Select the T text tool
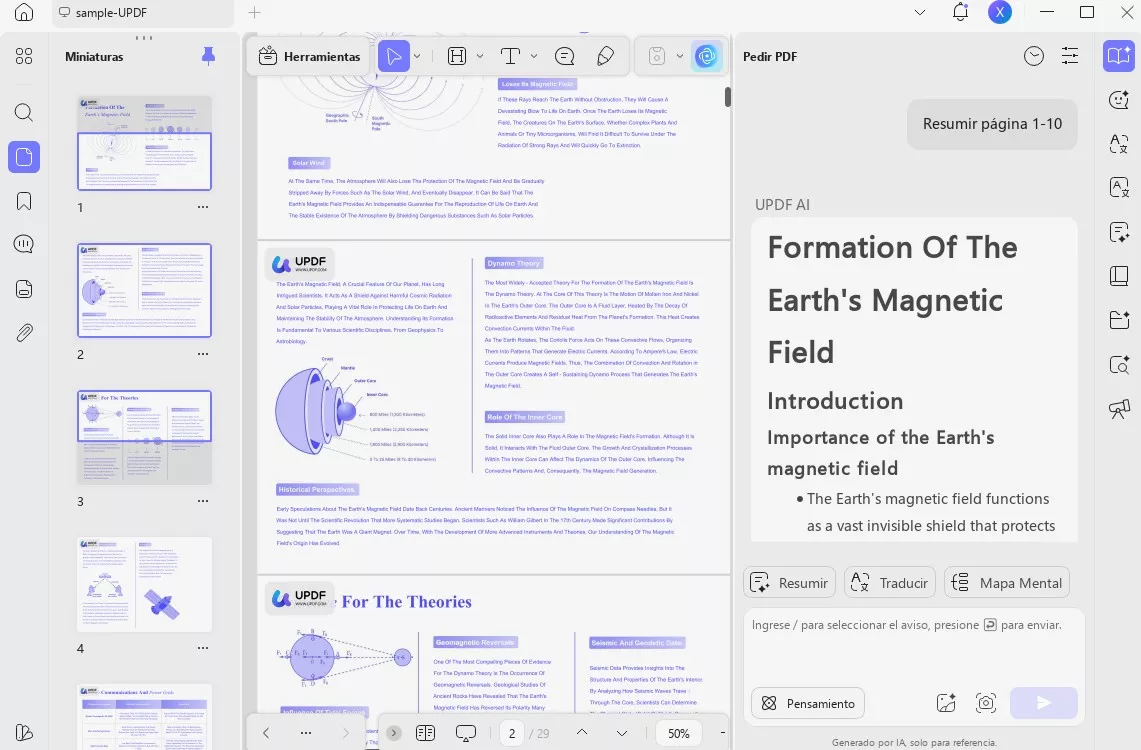Image resolution: width=1141 pixels, height=750 pixels. click(x=511, y=57)
